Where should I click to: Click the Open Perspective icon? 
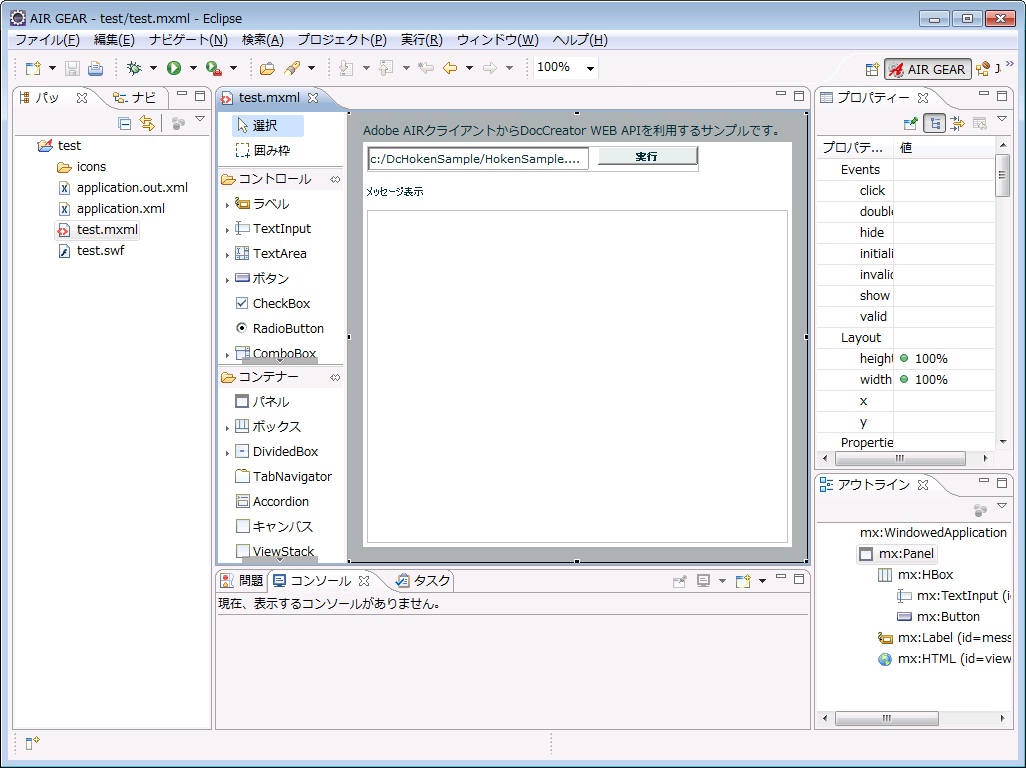pos(872,69)
